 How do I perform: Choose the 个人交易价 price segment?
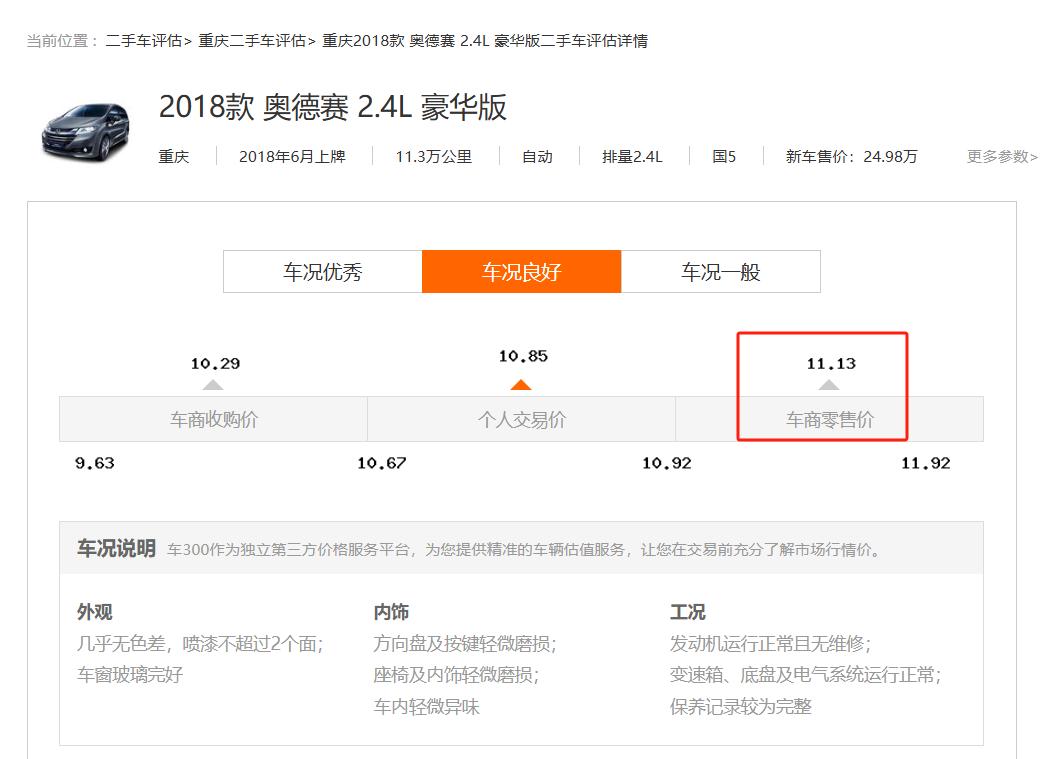(x=521, y=420)
